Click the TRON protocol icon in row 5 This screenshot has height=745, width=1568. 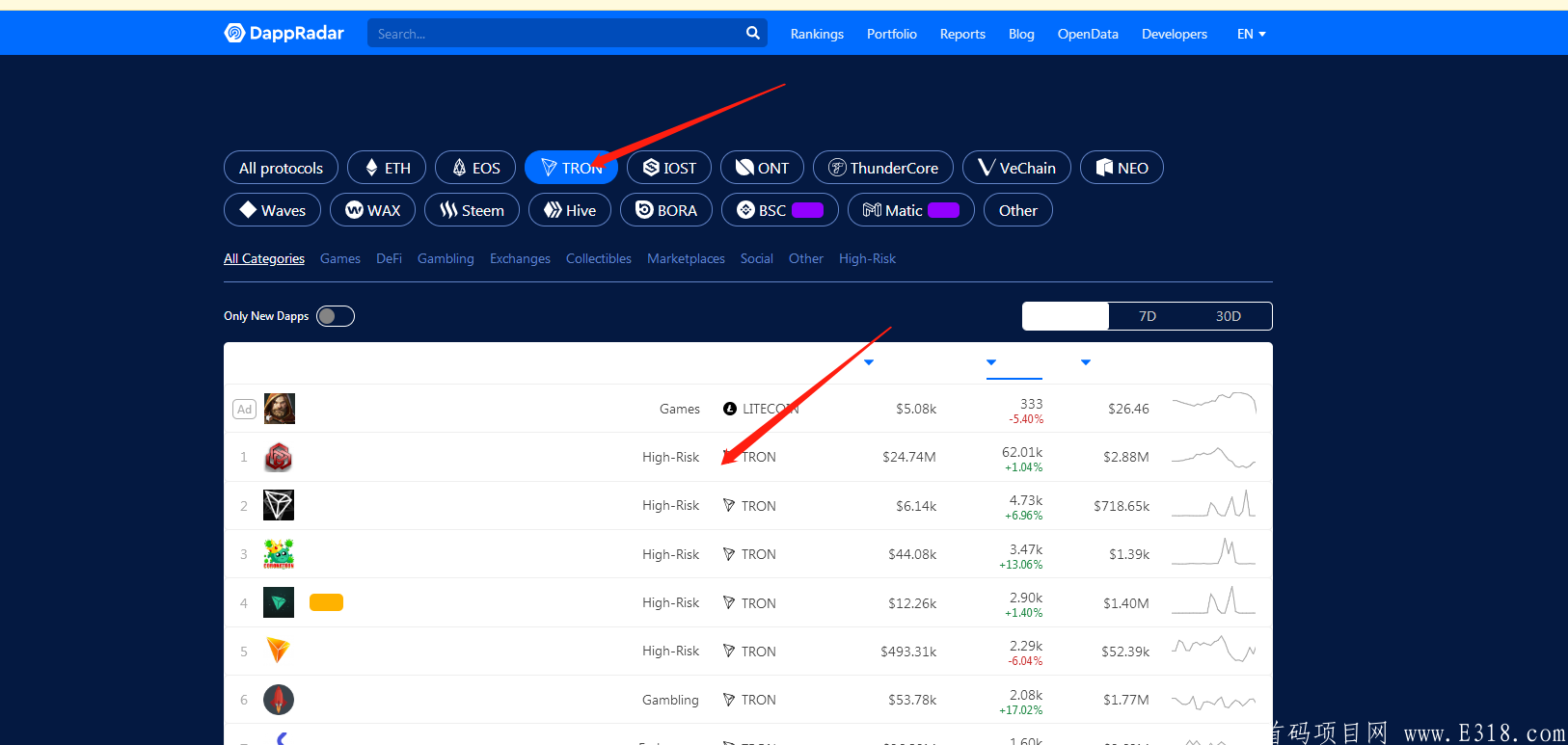[729, 651]
